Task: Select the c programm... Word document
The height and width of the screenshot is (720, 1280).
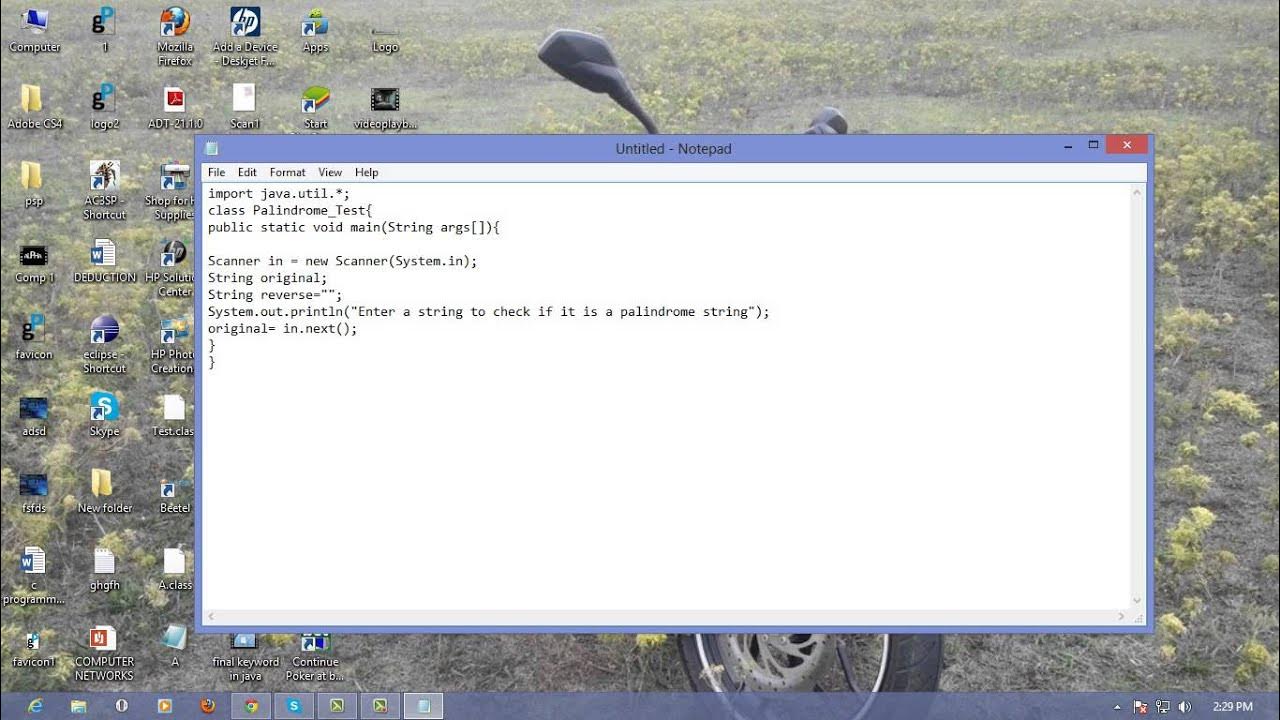Action: 34,575
